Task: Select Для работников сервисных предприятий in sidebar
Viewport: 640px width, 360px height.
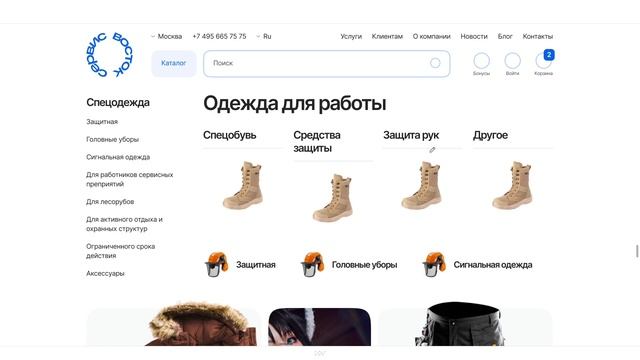Action: tap(129, 179)
